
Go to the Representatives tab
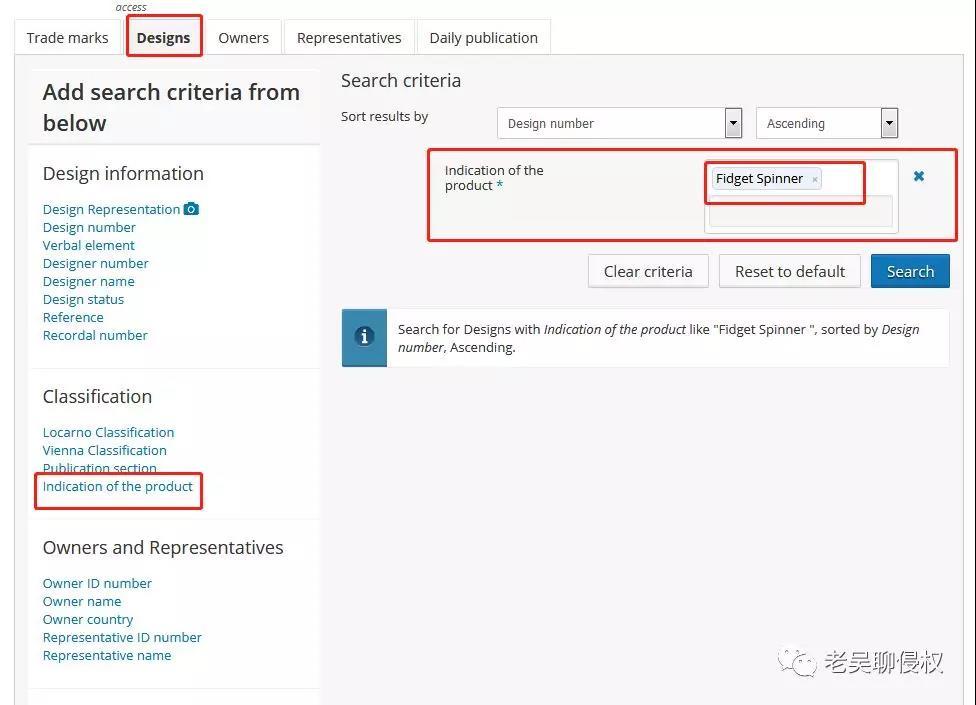click(349, 38)
